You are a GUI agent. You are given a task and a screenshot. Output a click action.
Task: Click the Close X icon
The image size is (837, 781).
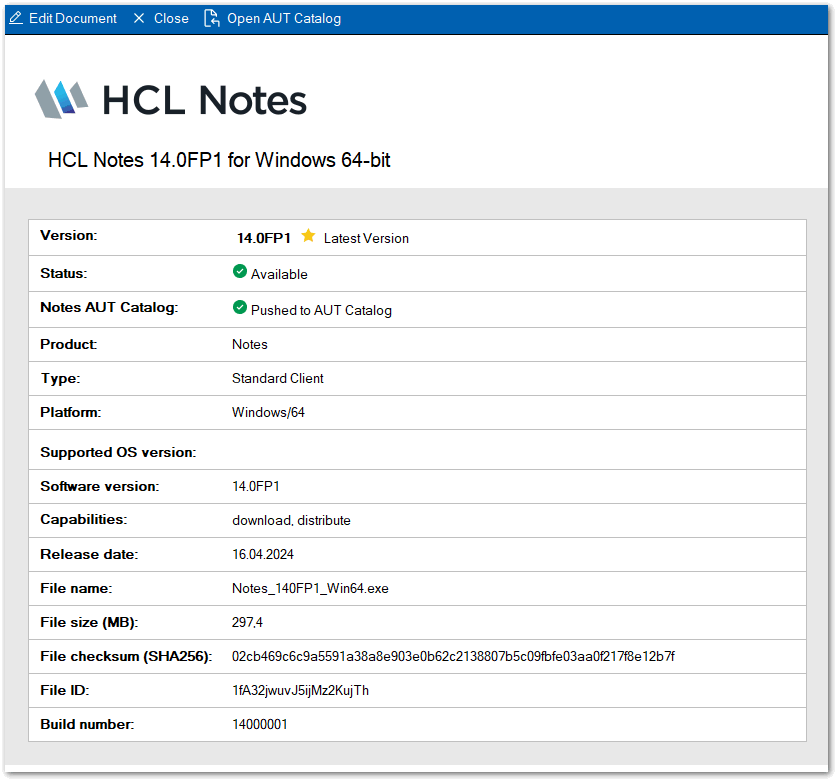pos(139,18)
